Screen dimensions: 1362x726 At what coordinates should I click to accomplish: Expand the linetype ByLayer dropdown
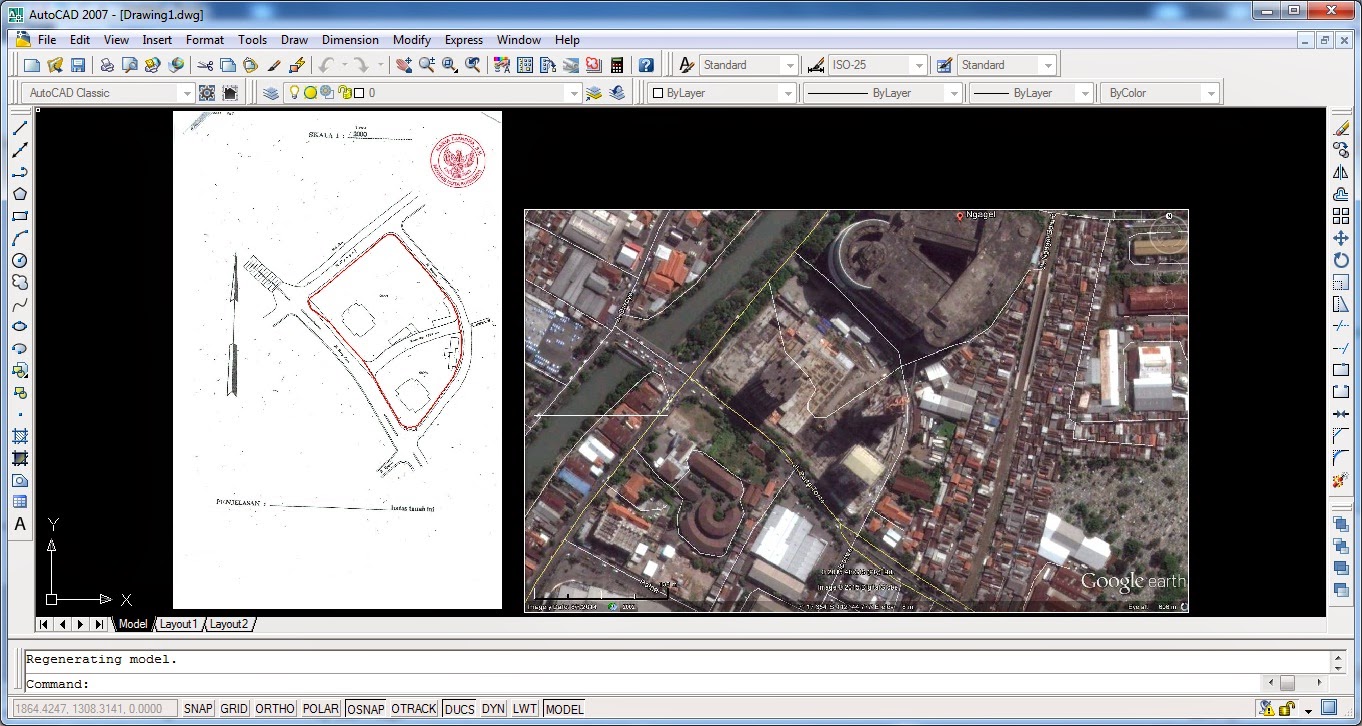pyautogui.click(x=954, y=93)
